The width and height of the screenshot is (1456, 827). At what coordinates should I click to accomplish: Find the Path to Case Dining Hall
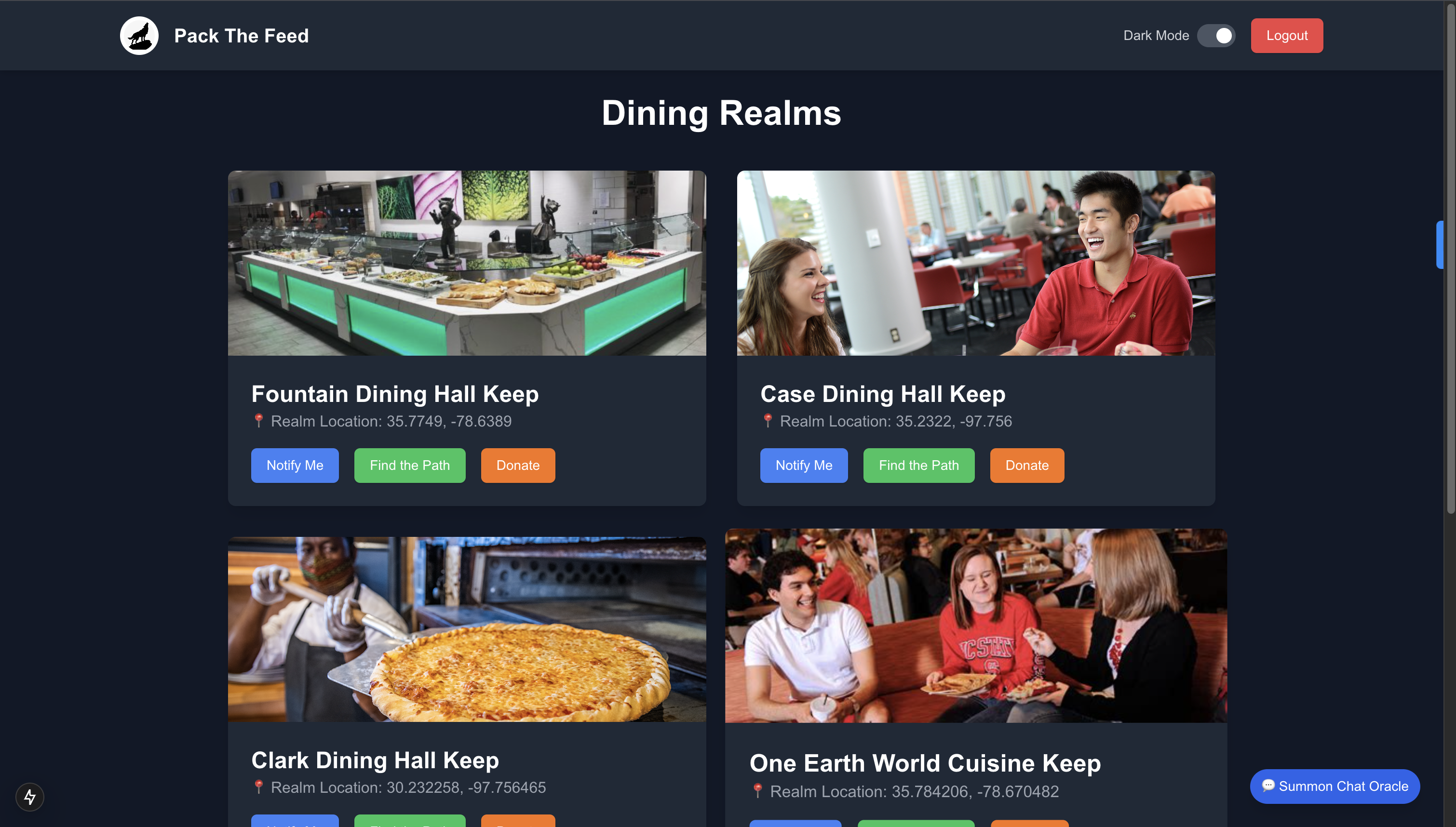pos(918,465)
